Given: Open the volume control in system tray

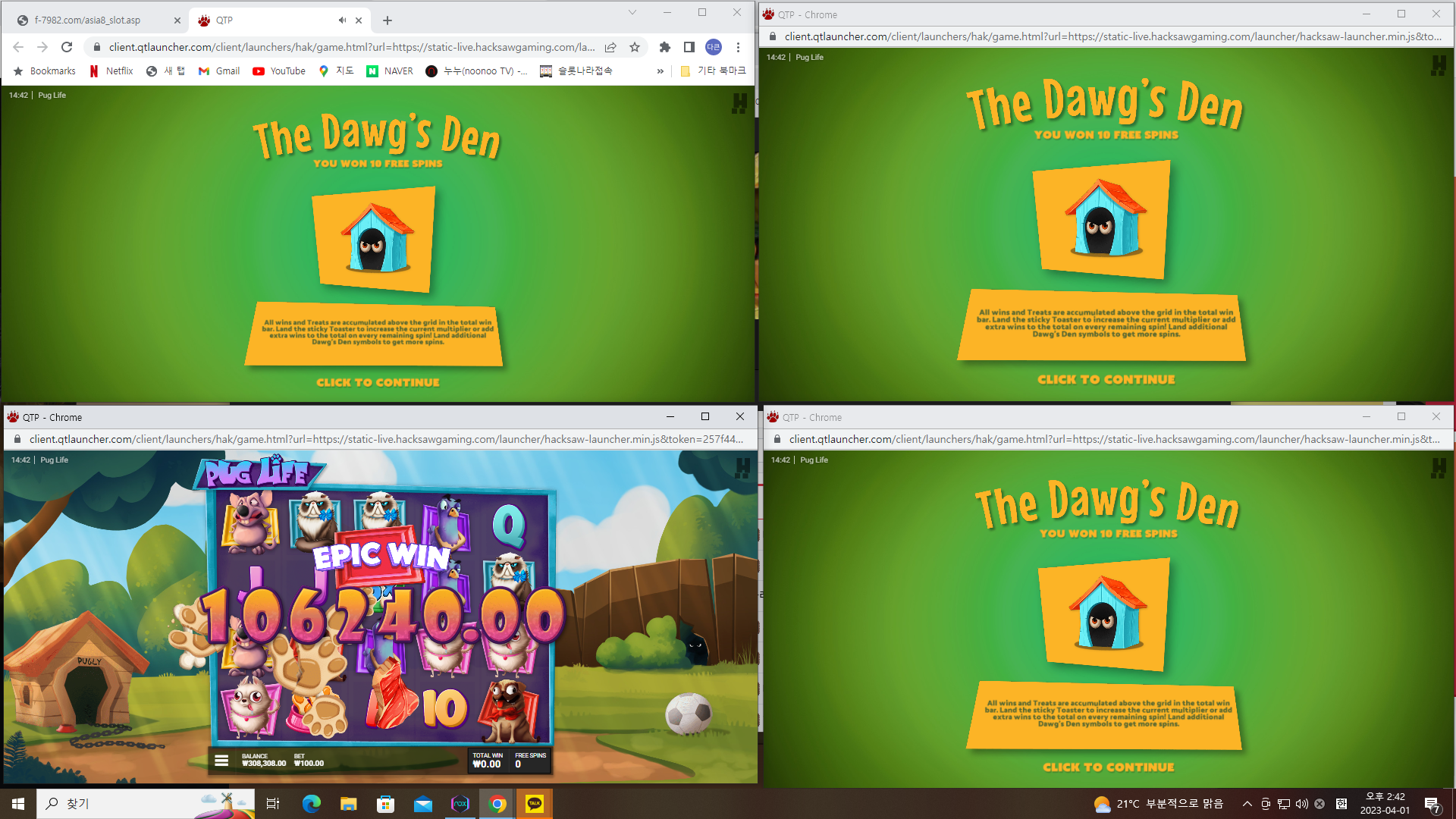Looking at the screenshot, I should (x=1302, y=804).
